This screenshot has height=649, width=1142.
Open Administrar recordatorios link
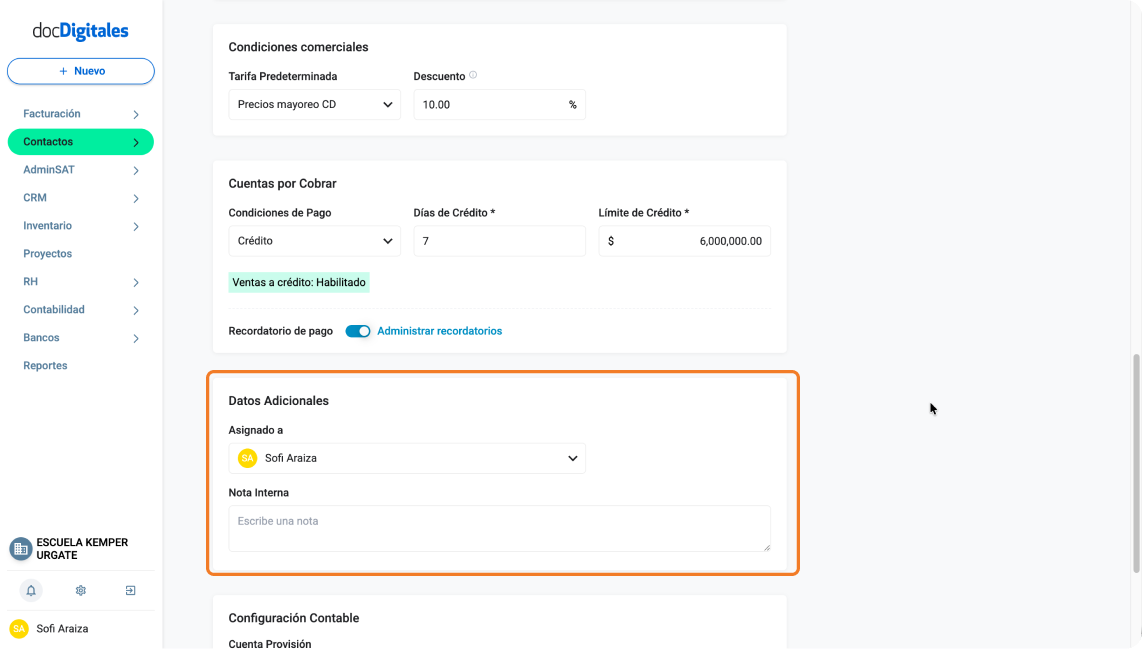[x=439, y=331]
